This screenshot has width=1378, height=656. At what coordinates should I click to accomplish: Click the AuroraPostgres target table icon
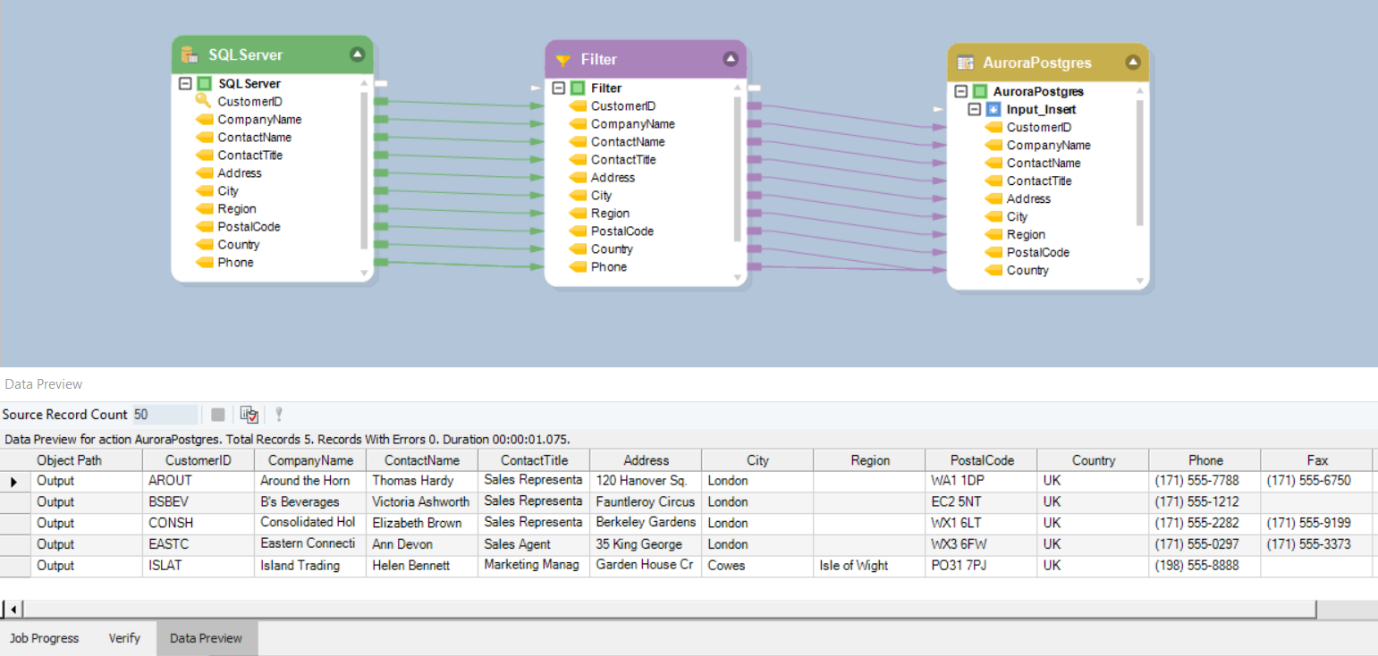pos(965,62)
